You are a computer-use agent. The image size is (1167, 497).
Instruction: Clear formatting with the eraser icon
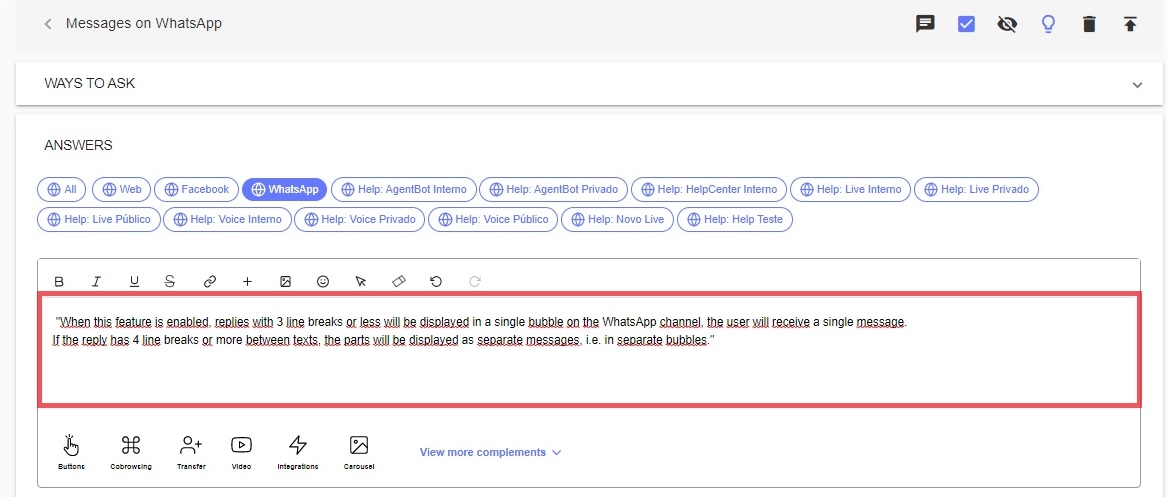[399, 281]
